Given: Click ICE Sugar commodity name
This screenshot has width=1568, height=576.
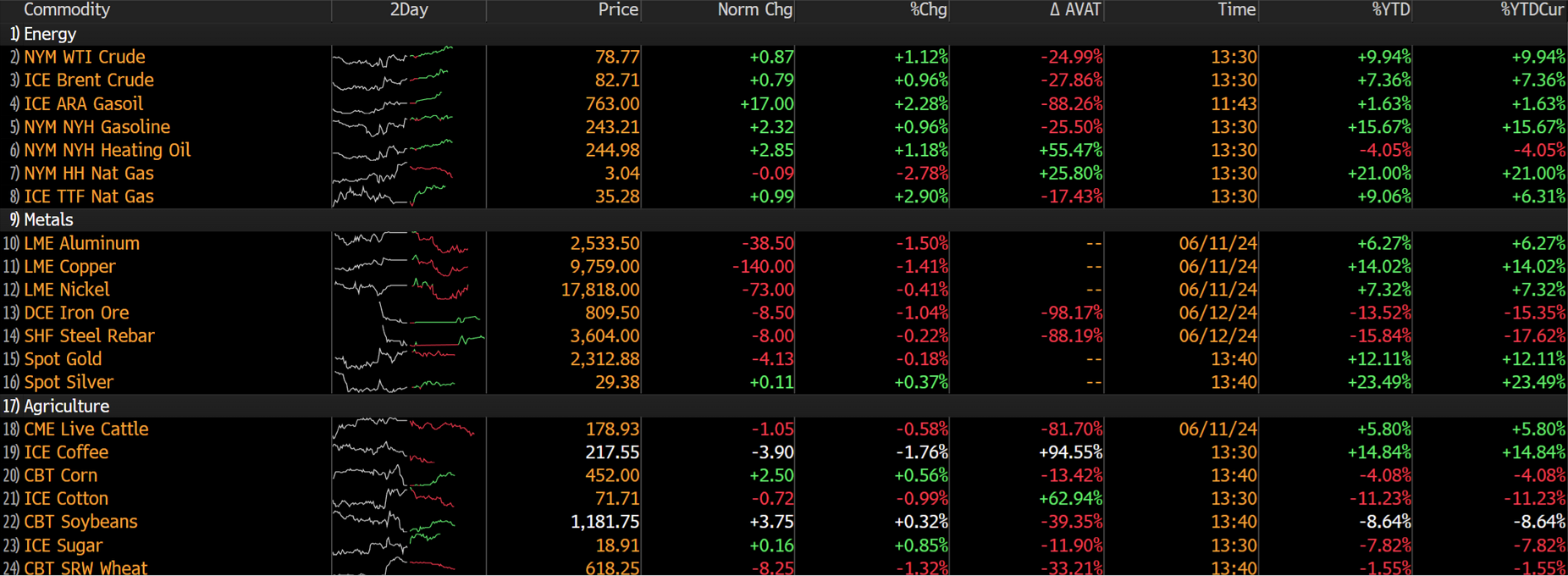Looking at the screenshot, I should pos(63,545).
